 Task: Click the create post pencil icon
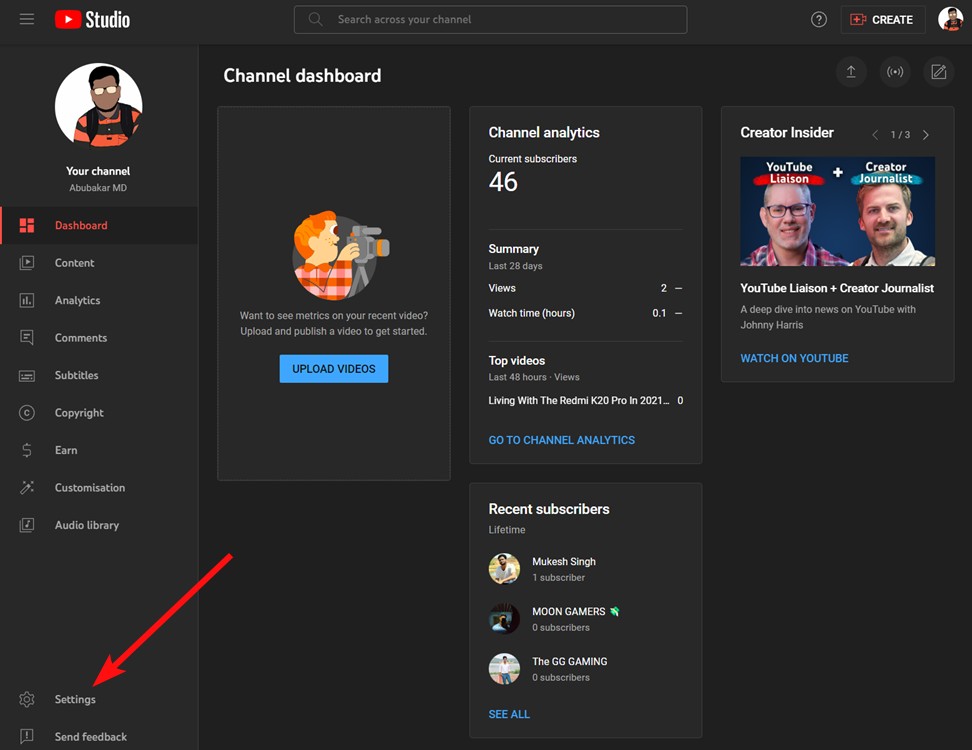[x=939, y=72]
